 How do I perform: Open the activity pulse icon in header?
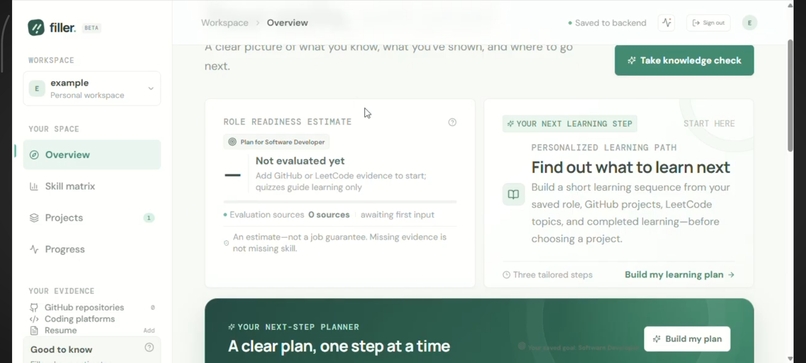(x=667, y=23)
